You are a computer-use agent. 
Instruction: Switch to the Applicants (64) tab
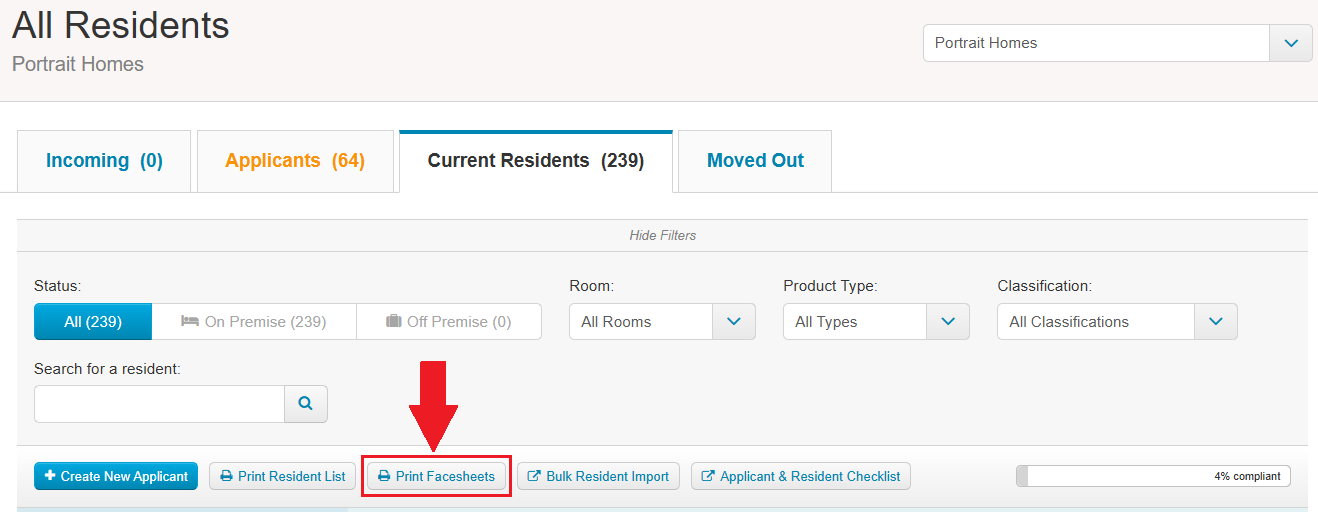tap(295, 161)
